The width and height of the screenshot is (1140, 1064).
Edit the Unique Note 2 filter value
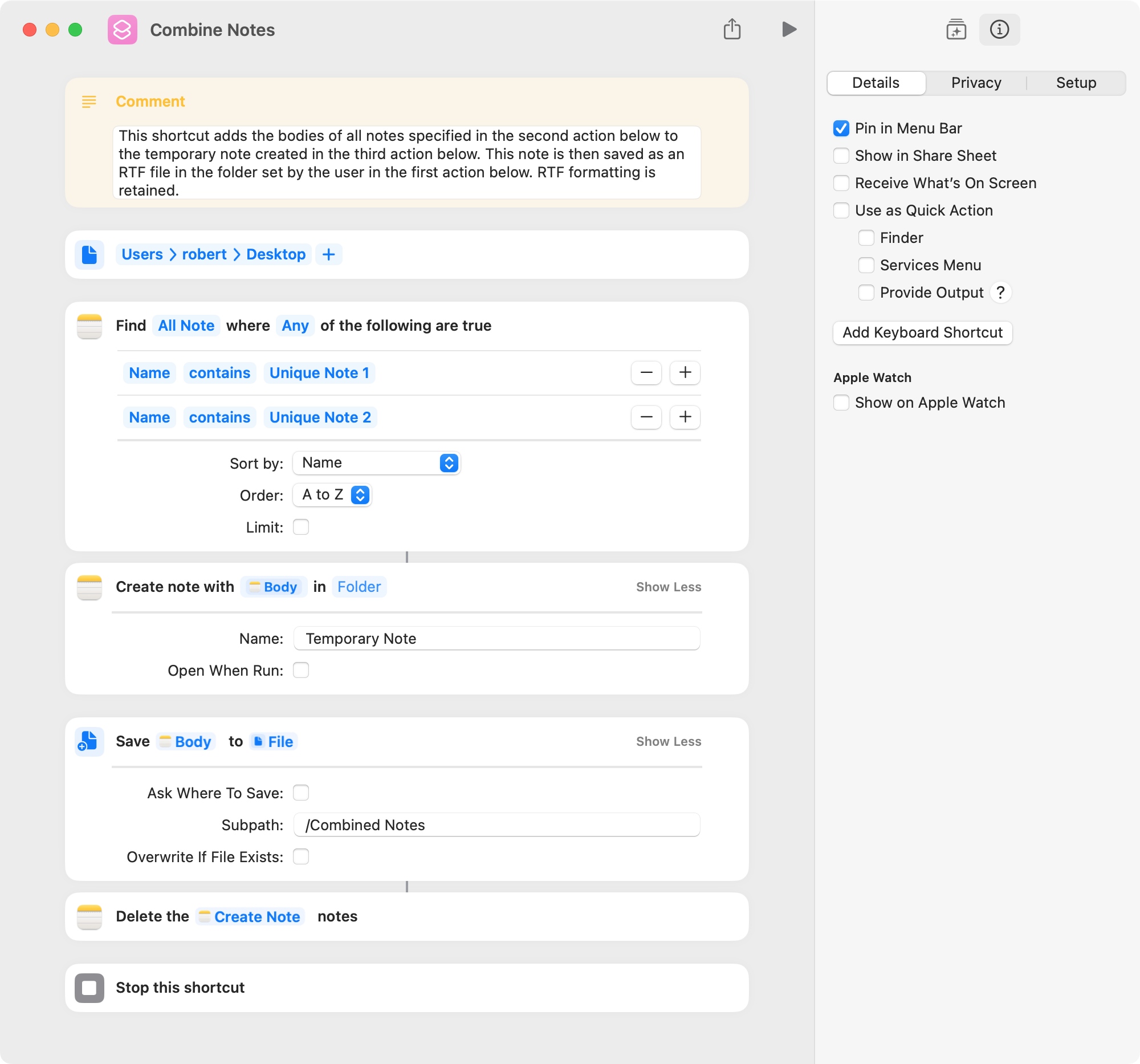coord(320,417)
